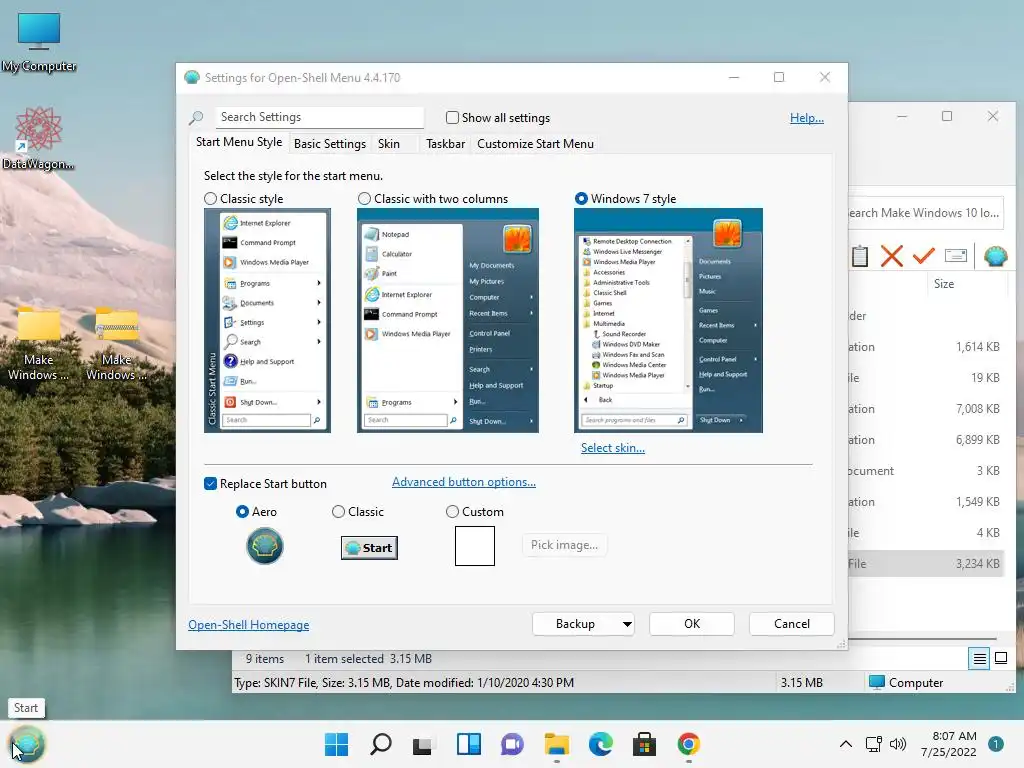Launch Chat from the taskbar
This screenshot has width=1024, height=768.
[x=513, y=744]
